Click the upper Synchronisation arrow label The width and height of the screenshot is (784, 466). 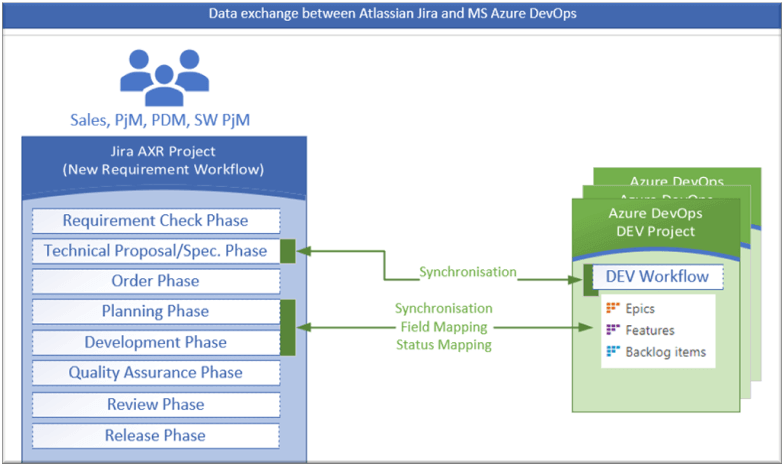tap(468, 271)
